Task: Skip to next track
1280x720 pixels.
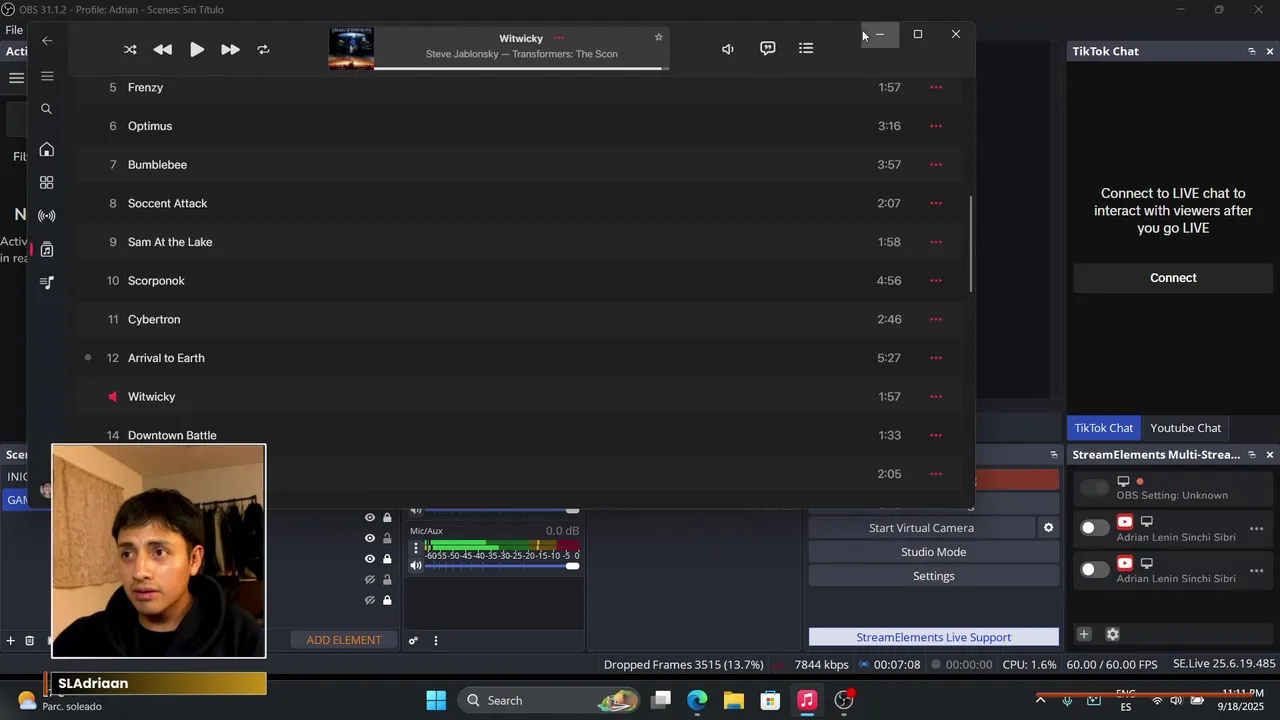Action: (x=230, y=49)
